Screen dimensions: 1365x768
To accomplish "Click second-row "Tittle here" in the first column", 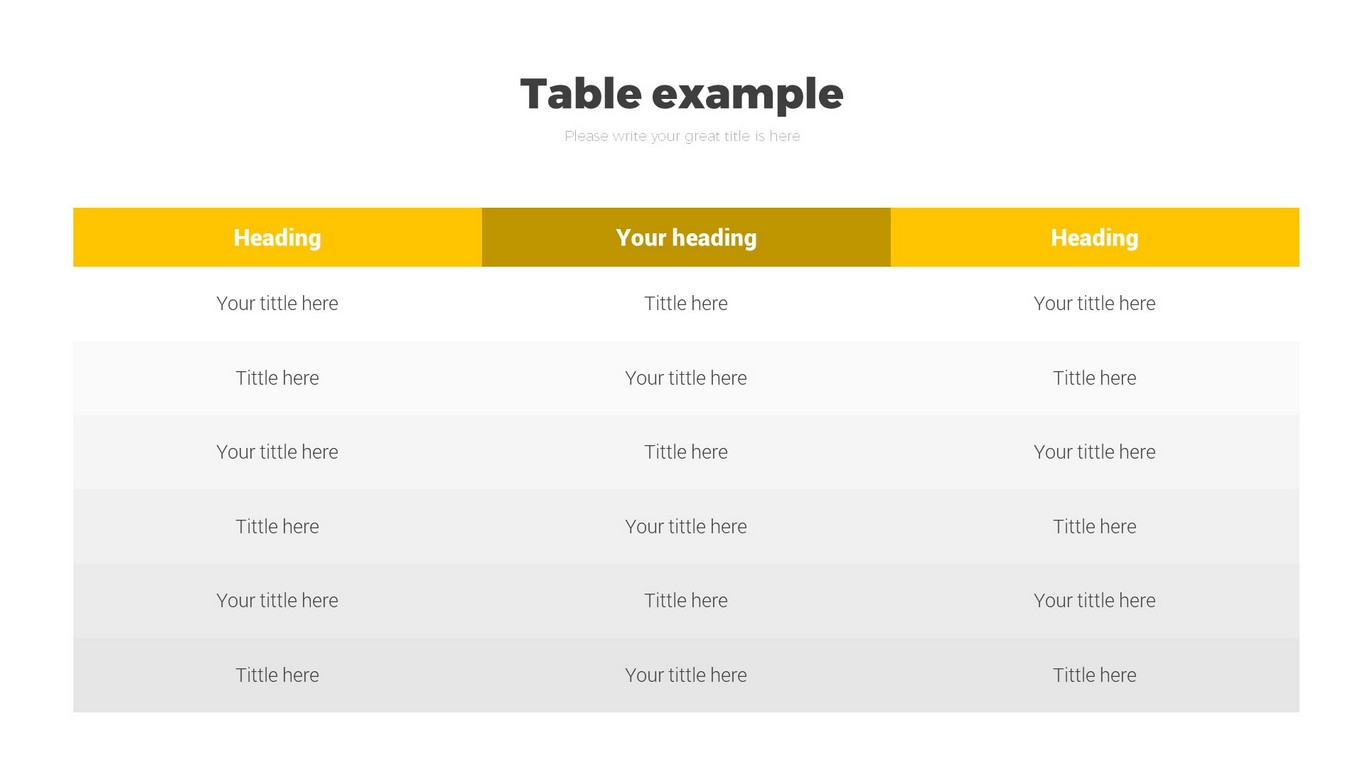I will 277,378.
